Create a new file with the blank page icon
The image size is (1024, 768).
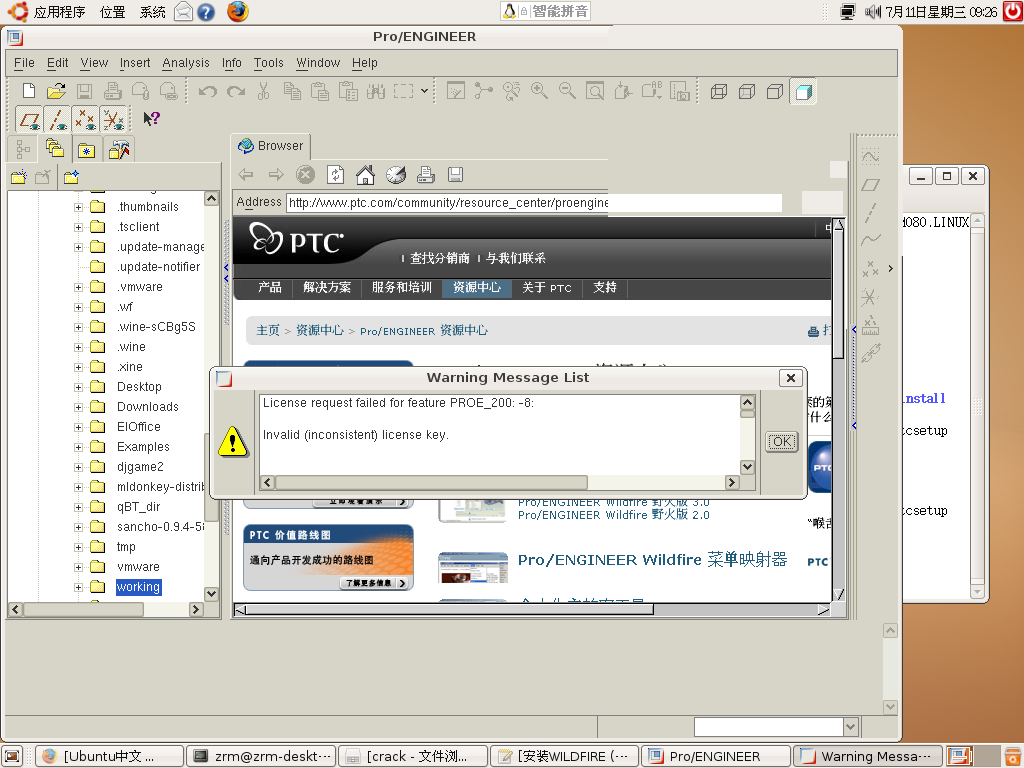[29, 91]
